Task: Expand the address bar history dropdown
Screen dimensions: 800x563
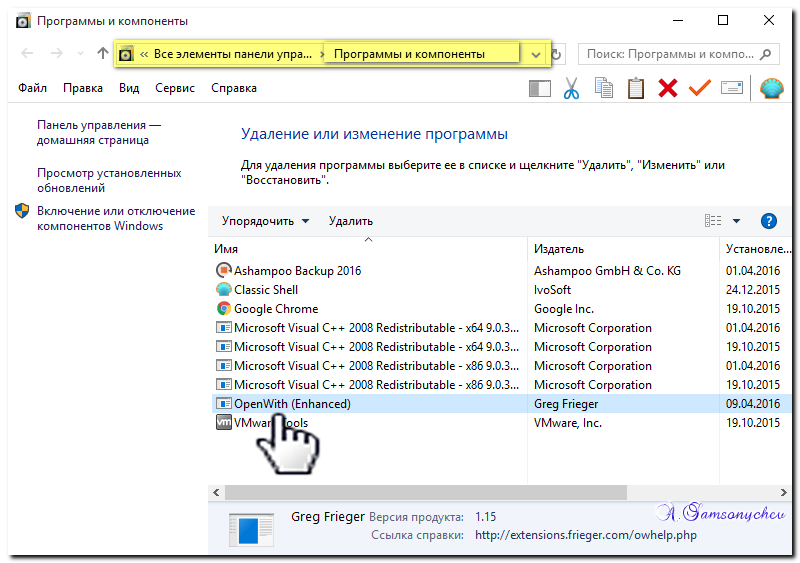Action: (536, 55)
